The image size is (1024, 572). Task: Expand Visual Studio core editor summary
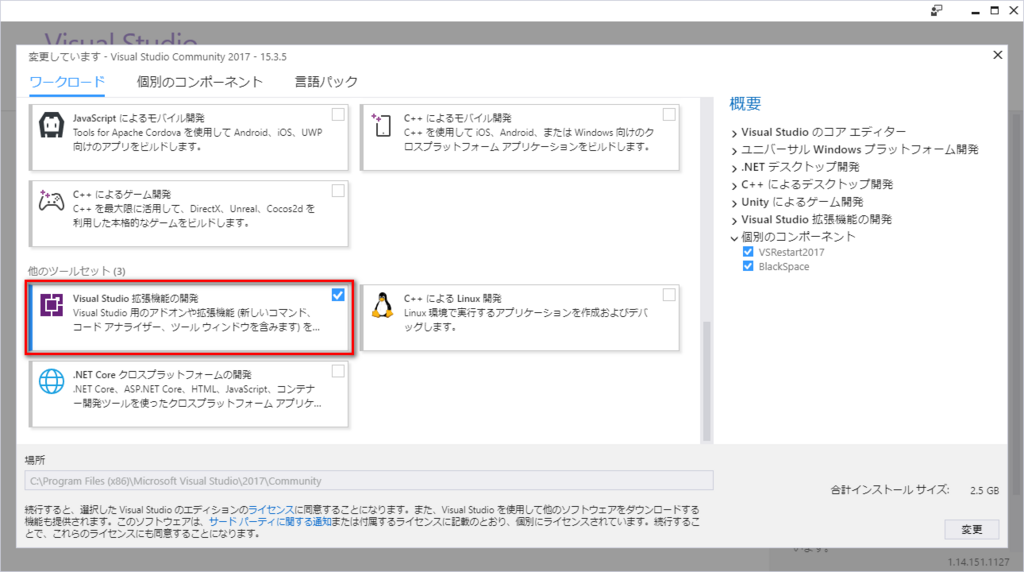pos(734,133)
